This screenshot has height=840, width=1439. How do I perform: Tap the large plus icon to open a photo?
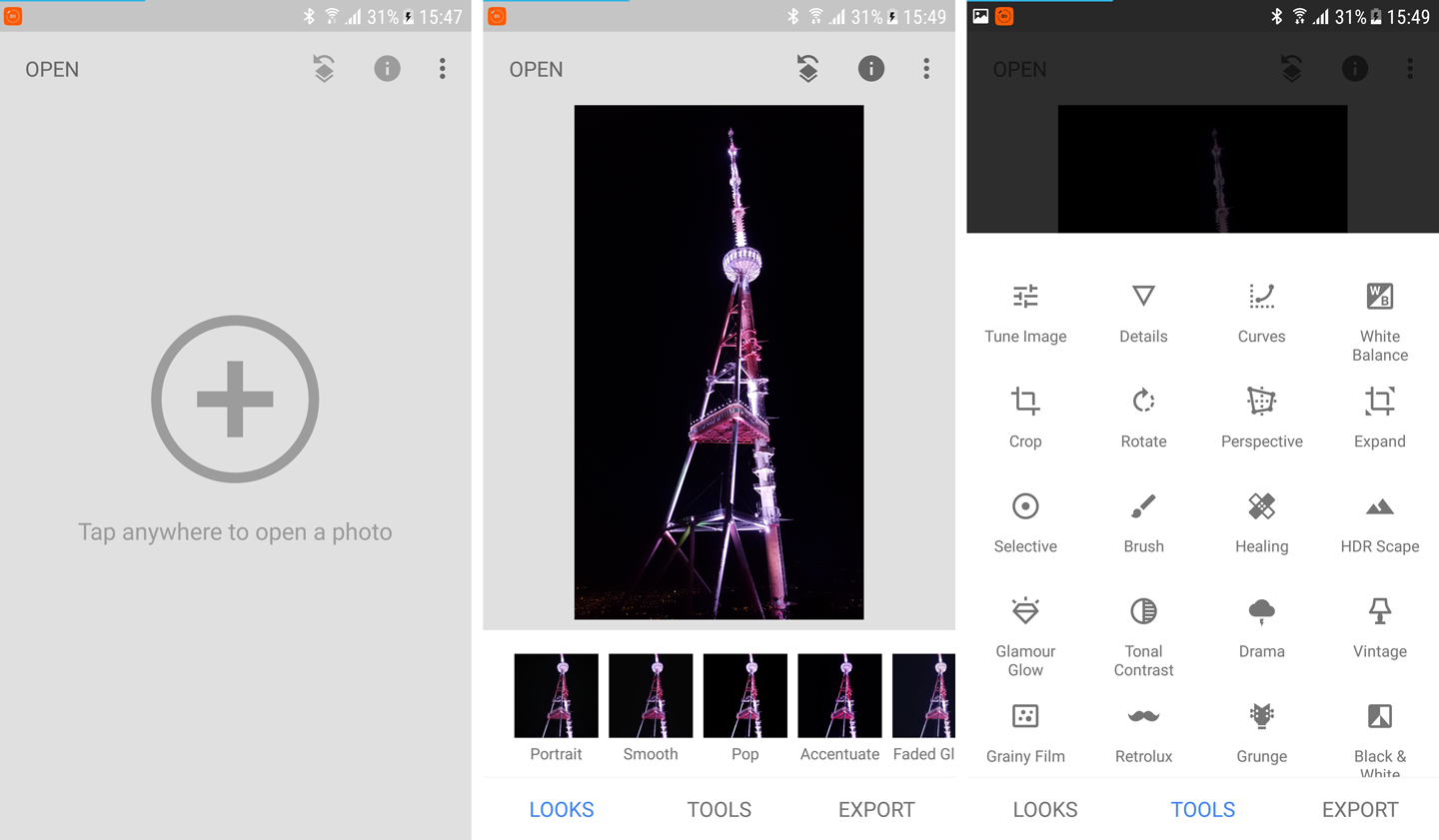pos(235,400)
